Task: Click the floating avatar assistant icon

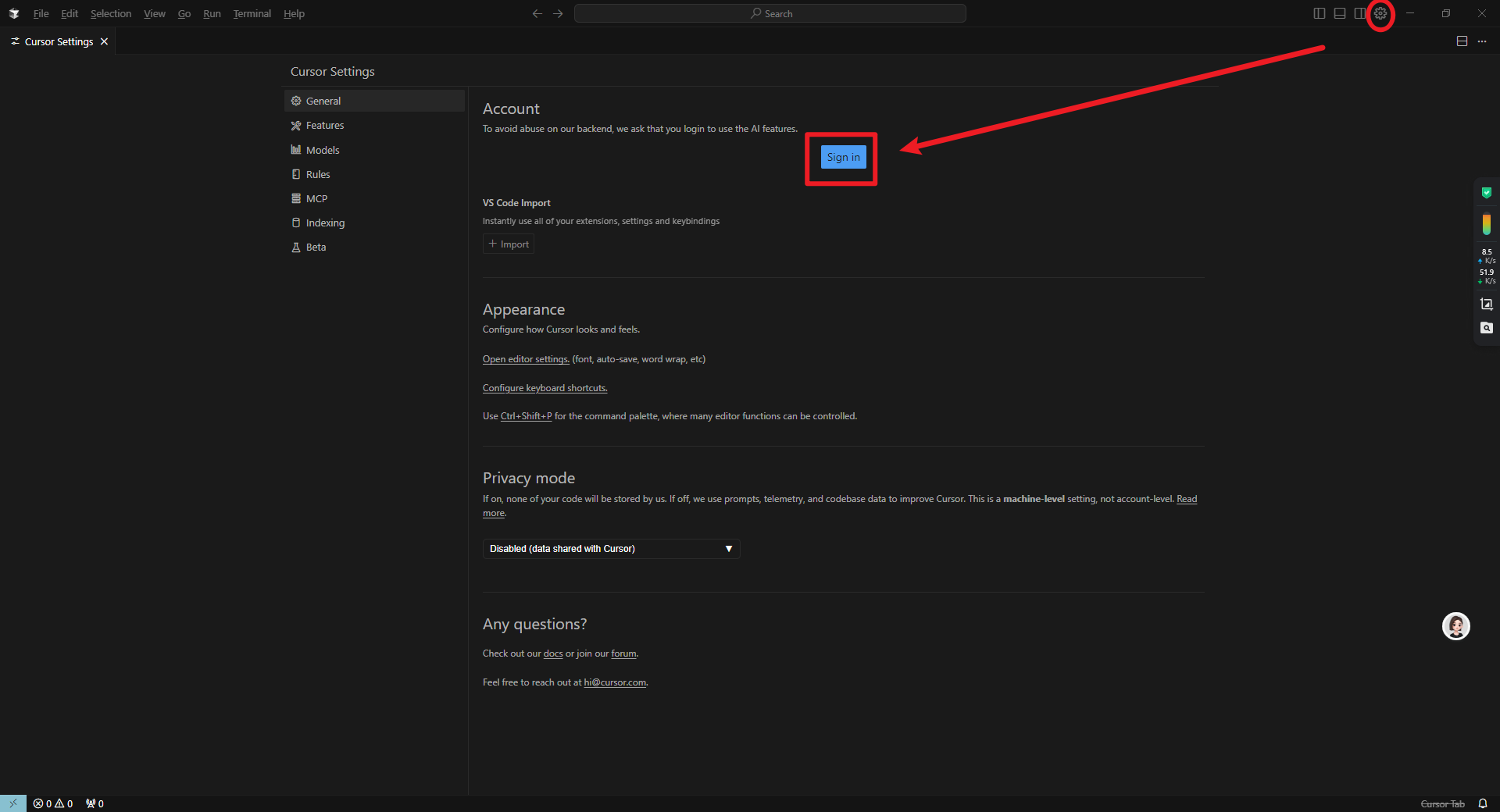Action: click(x=1455, y=626)
